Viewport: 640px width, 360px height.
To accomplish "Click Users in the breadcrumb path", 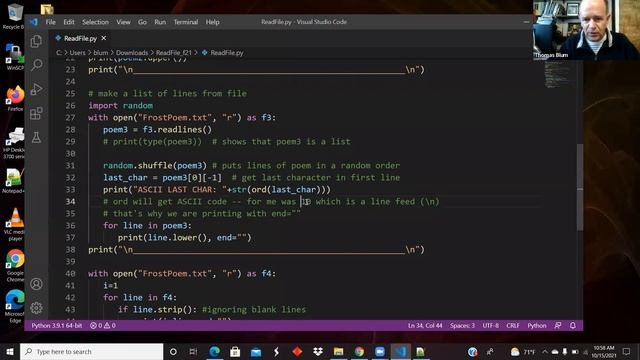I will [78, 53].
